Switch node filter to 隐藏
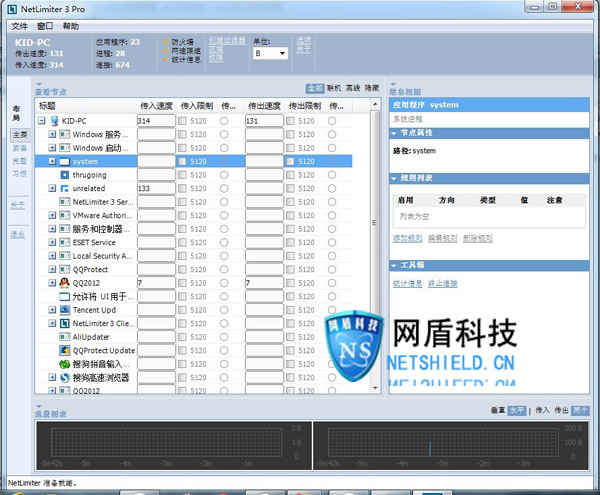The image size is (600, 495). pos(372,88)
